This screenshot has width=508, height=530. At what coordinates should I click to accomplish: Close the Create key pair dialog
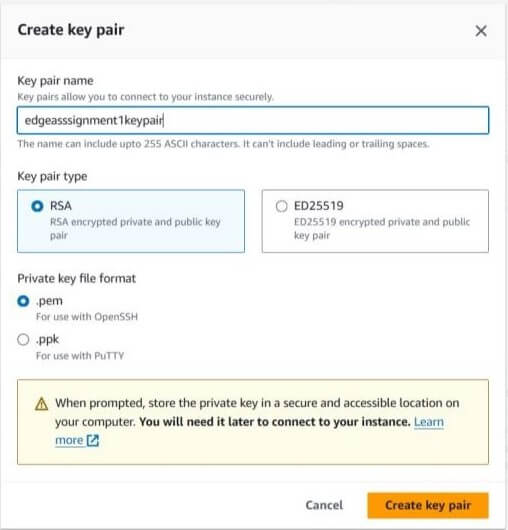coord(481,31)
